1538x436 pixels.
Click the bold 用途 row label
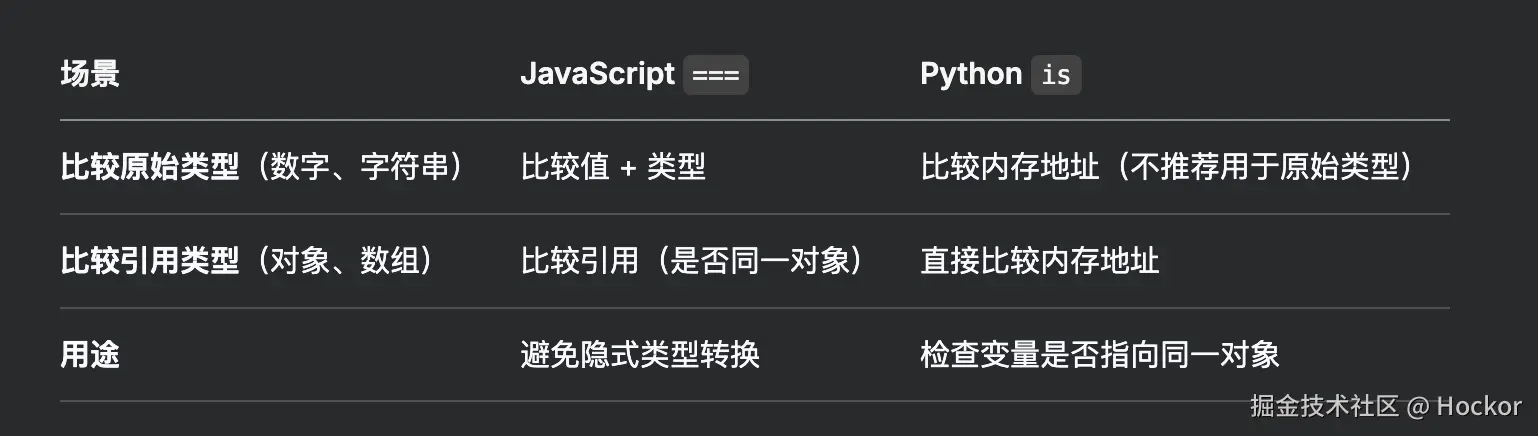[90, 355]
